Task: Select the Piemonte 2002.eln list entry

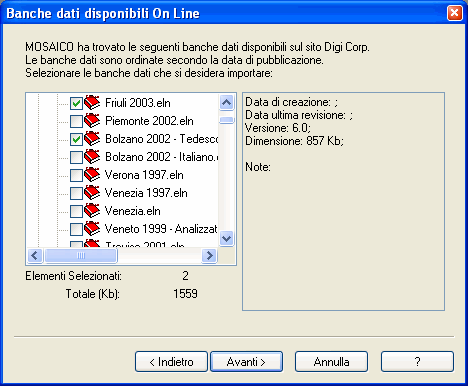Action: [x=149, y=121]
